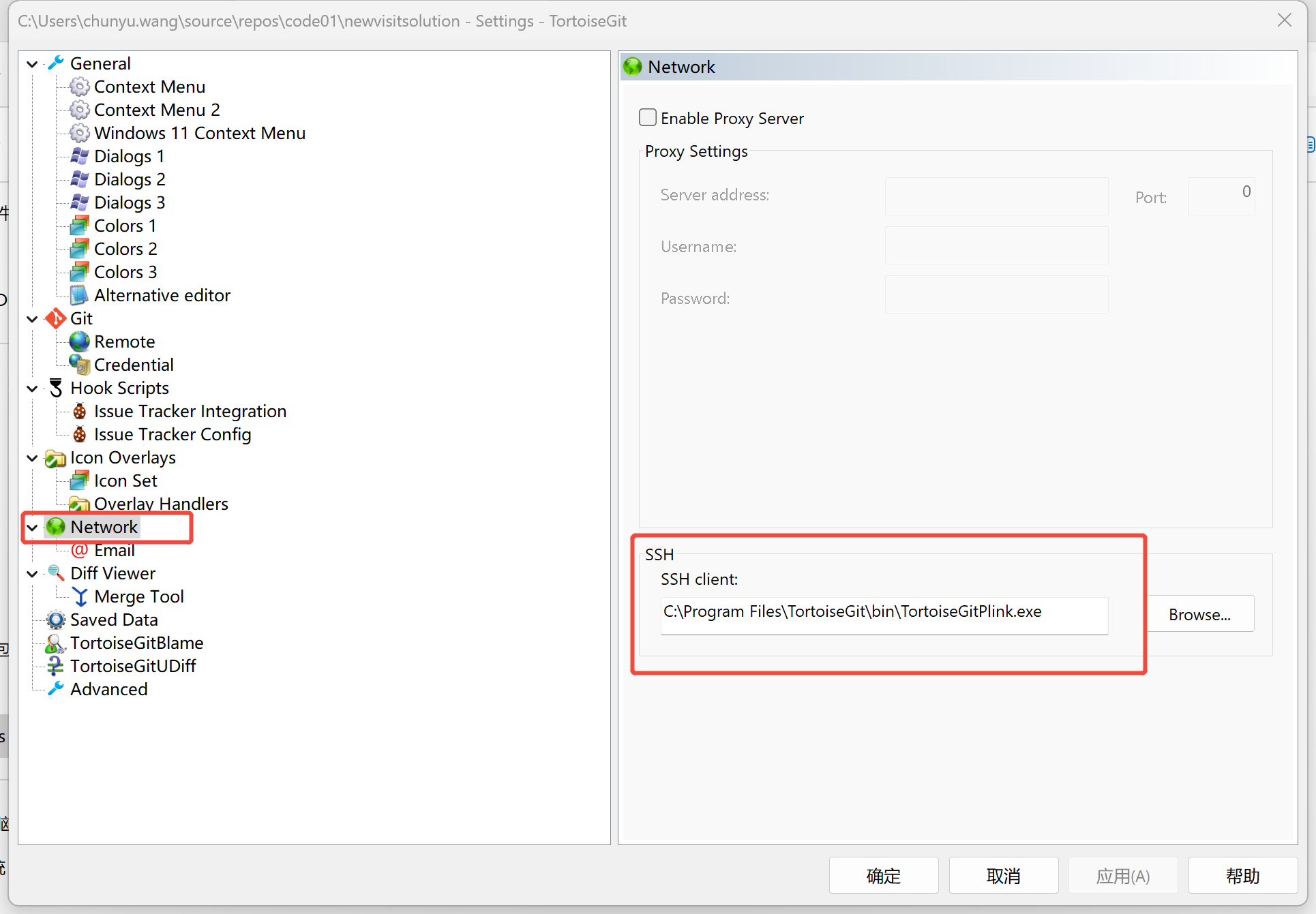This screenshot has width=1316, height=914.
Task: Click the Network globe icon in the right panel header
Action: pos(633,66)
